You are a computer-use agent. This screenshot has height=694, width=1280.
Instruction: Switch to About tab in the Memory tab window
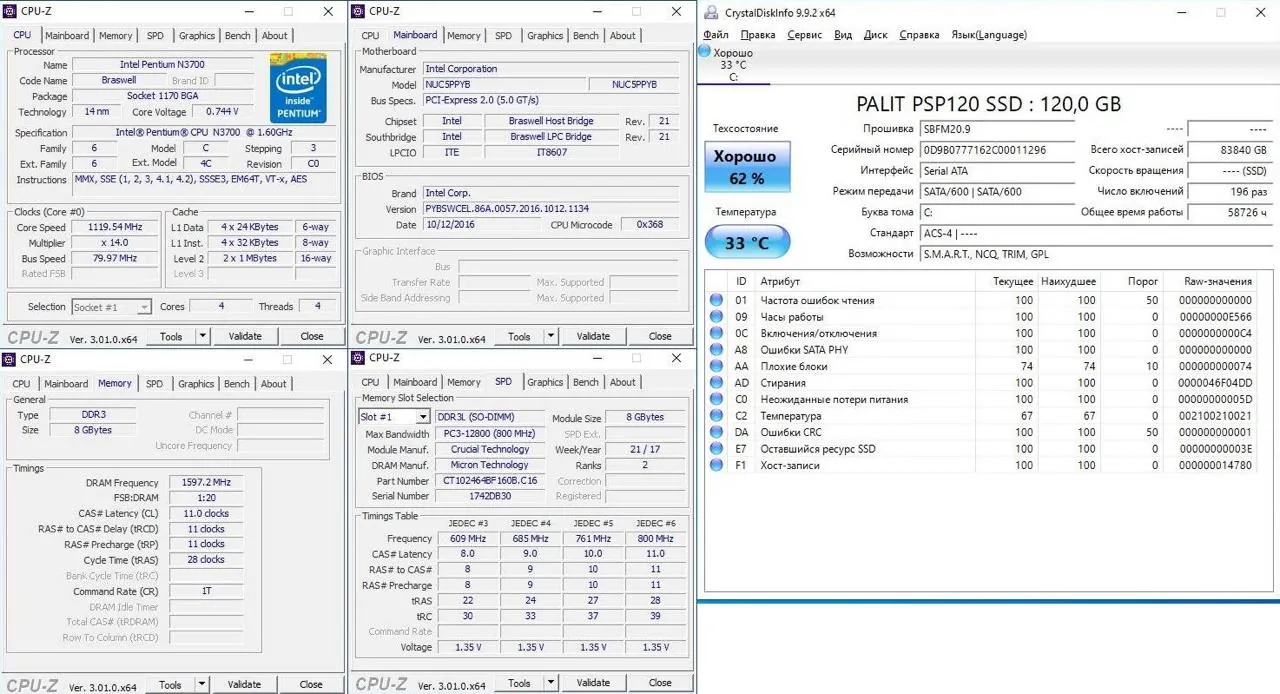(x=274, y=384)
